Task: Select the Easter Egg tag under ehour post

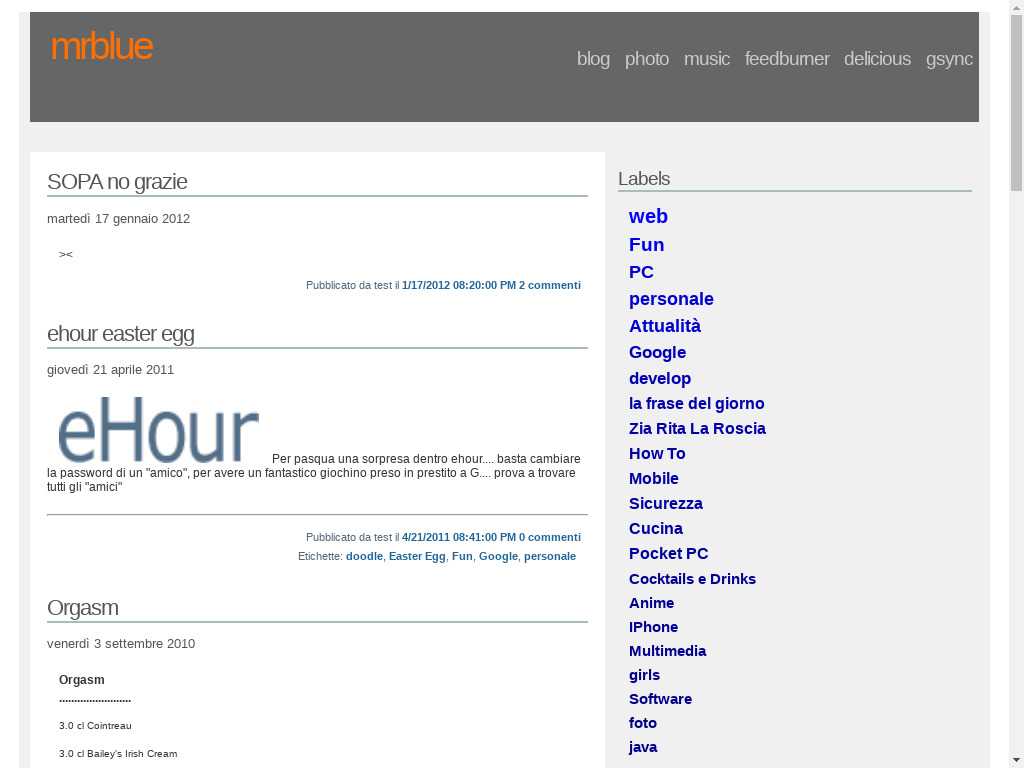Action: pyautogui.click(x=417, y=556)
